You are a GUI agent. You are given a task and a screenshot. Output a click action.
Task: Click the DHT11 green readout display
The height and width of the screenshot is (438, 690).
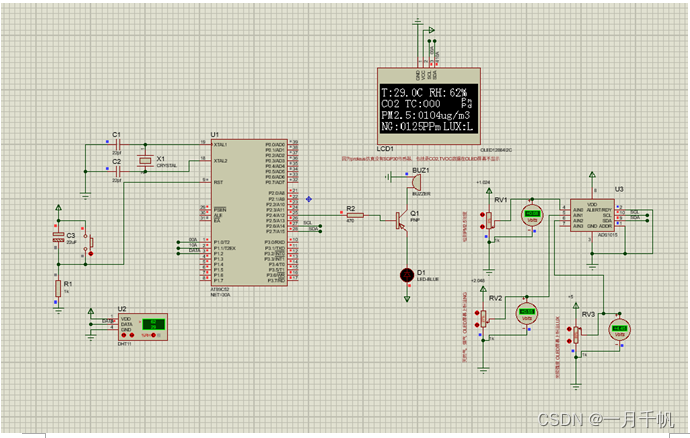(x=153, y=324)
